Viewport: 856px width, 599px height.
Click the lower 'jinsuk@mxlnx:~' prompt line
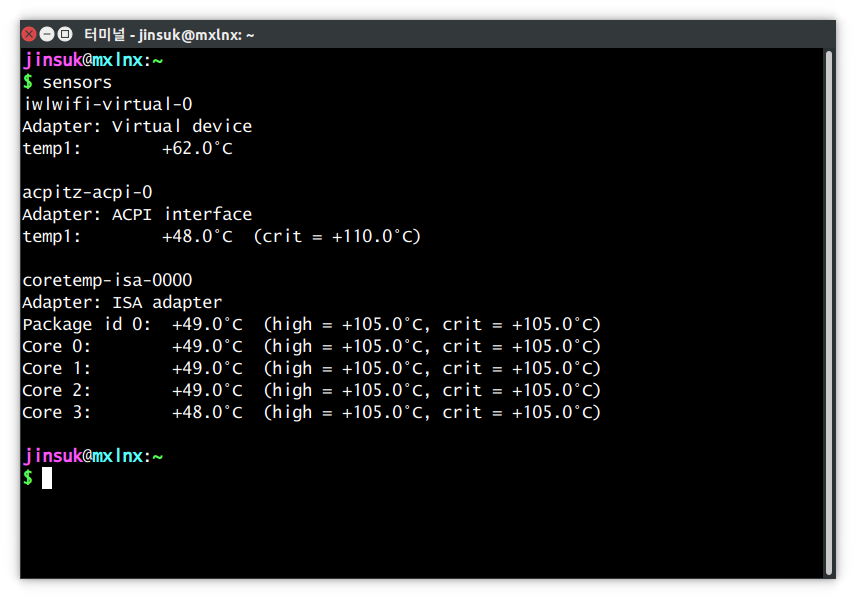point(93,456)
